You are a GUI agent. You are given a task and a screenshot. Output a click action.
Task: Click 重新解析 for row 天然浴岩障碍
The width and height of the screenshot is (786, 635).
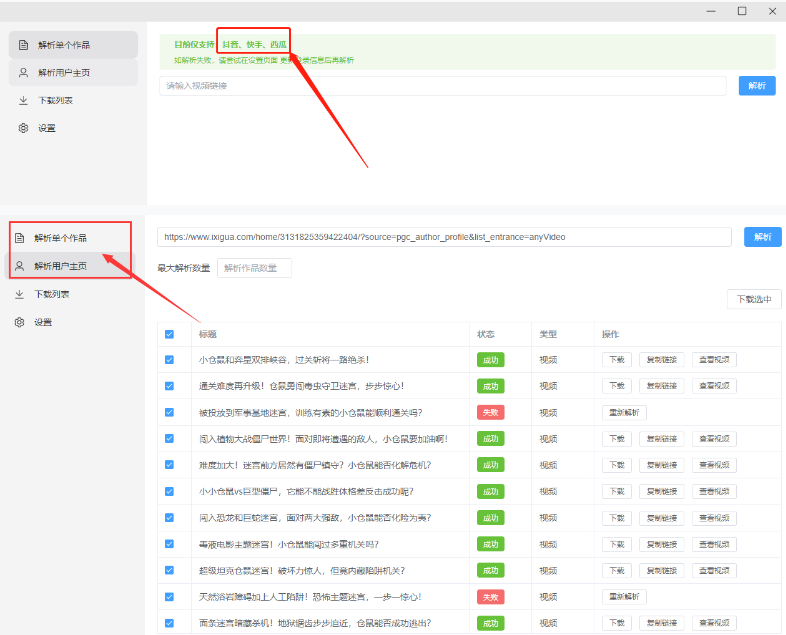624,597
